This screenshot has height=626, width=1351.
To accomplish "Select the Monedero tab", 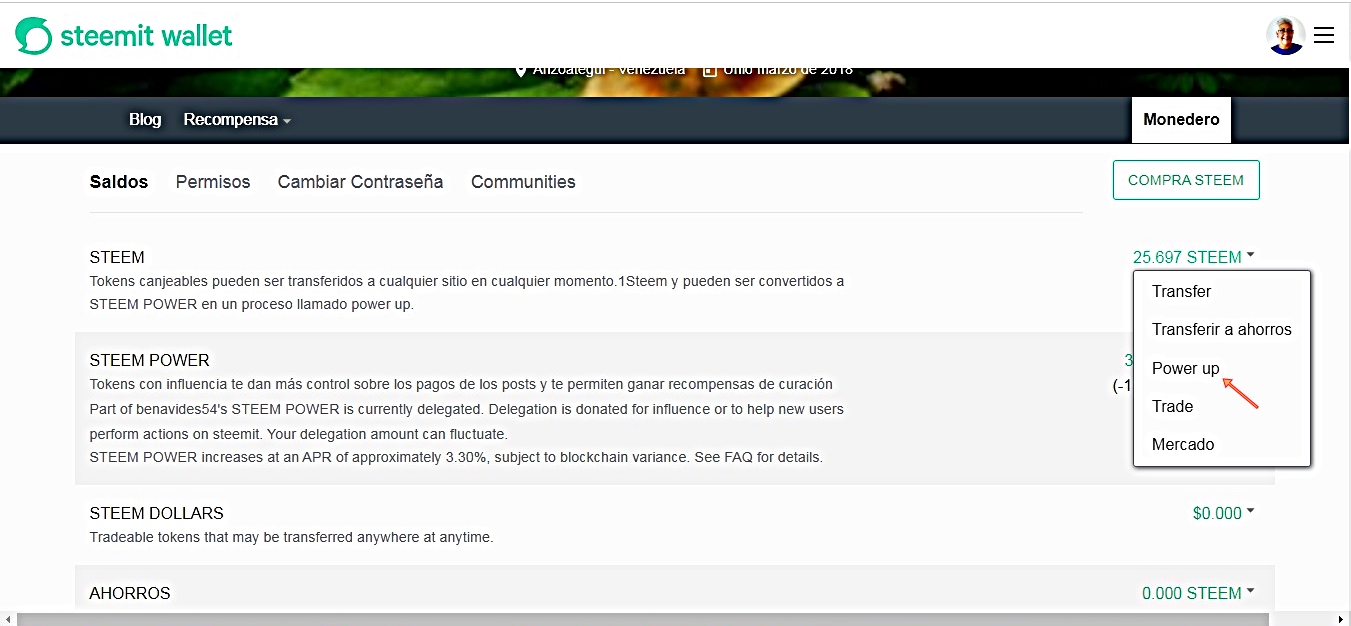I will 1181,120.
